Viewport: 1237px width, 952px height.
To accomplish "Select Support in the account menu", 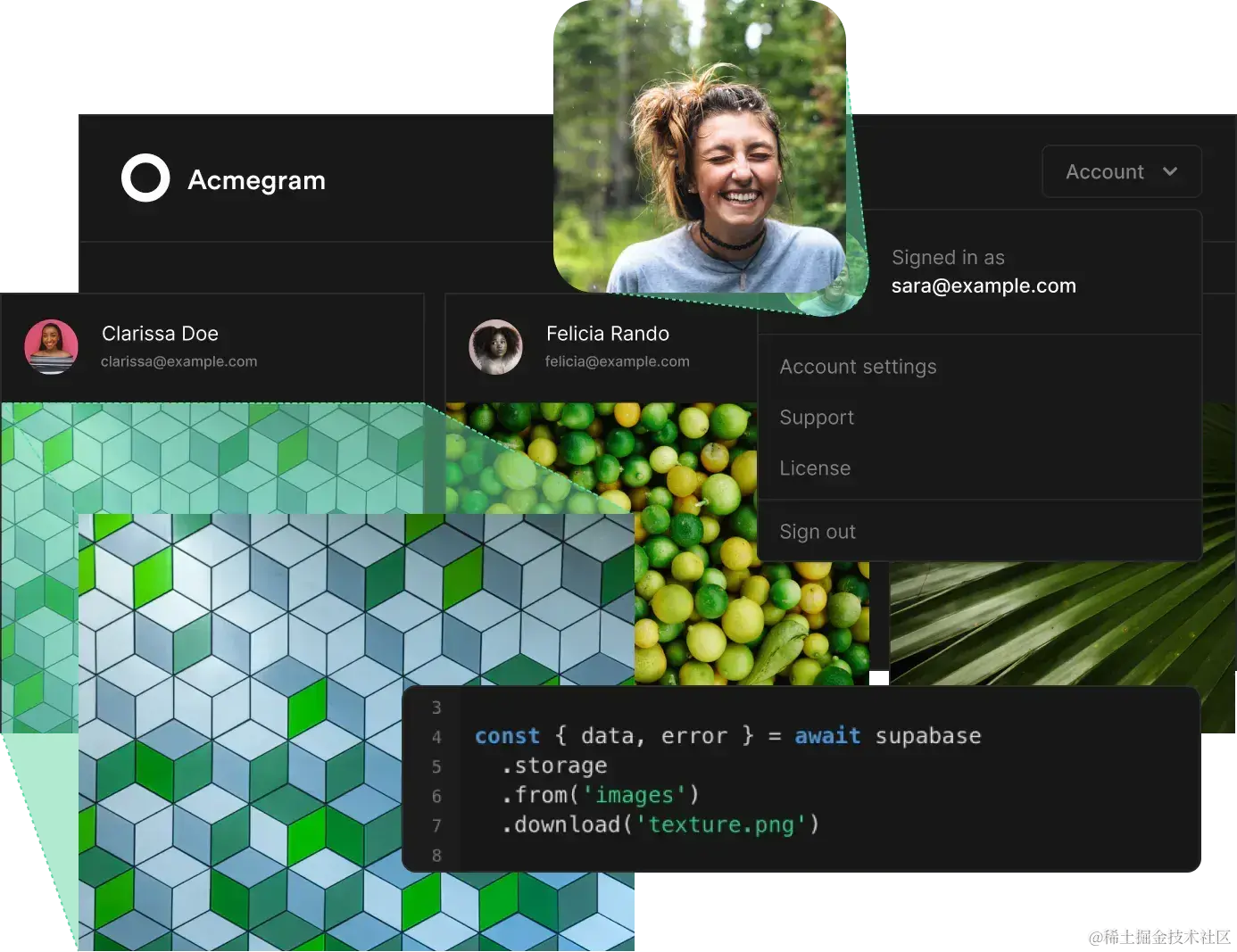I will [x=817, y=418].
